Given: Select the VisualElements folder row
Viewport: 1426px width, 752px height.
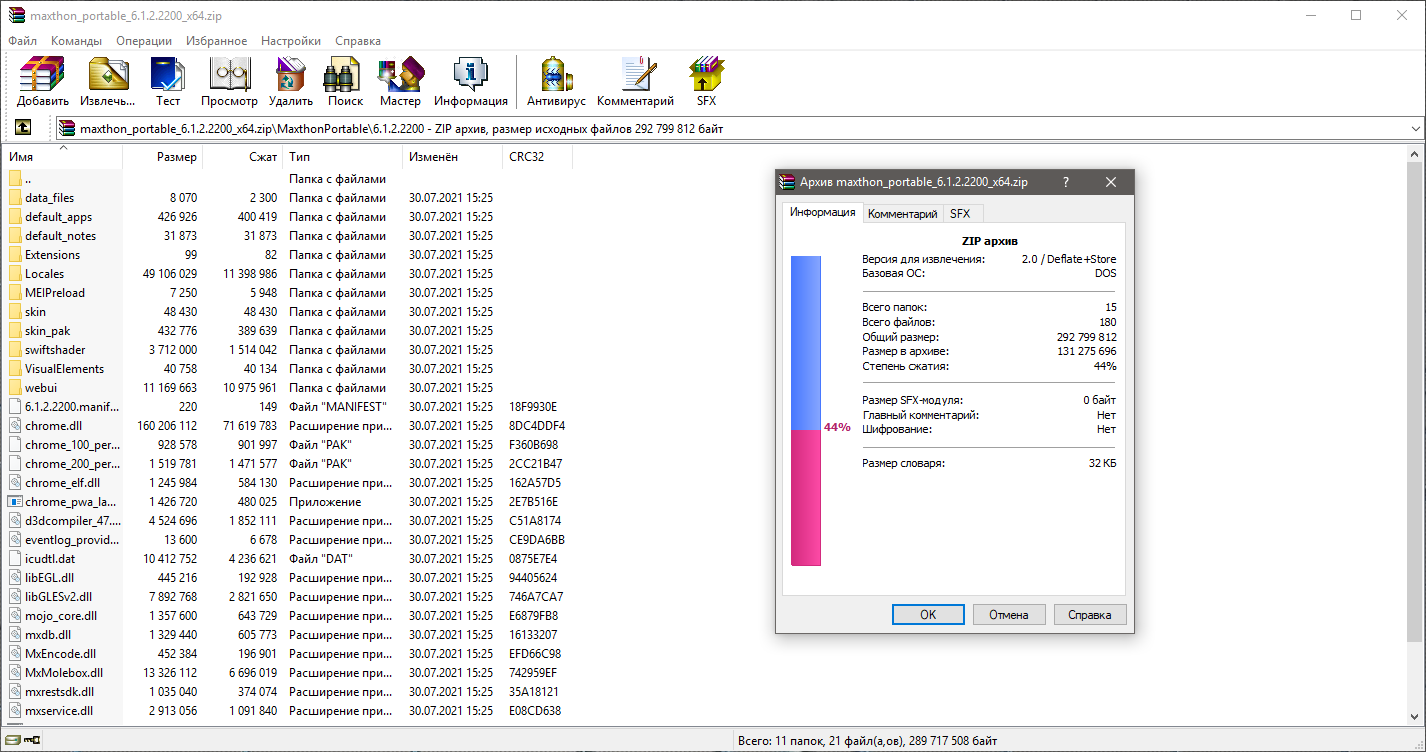Looking at the screenshot, I should point(288,369).
